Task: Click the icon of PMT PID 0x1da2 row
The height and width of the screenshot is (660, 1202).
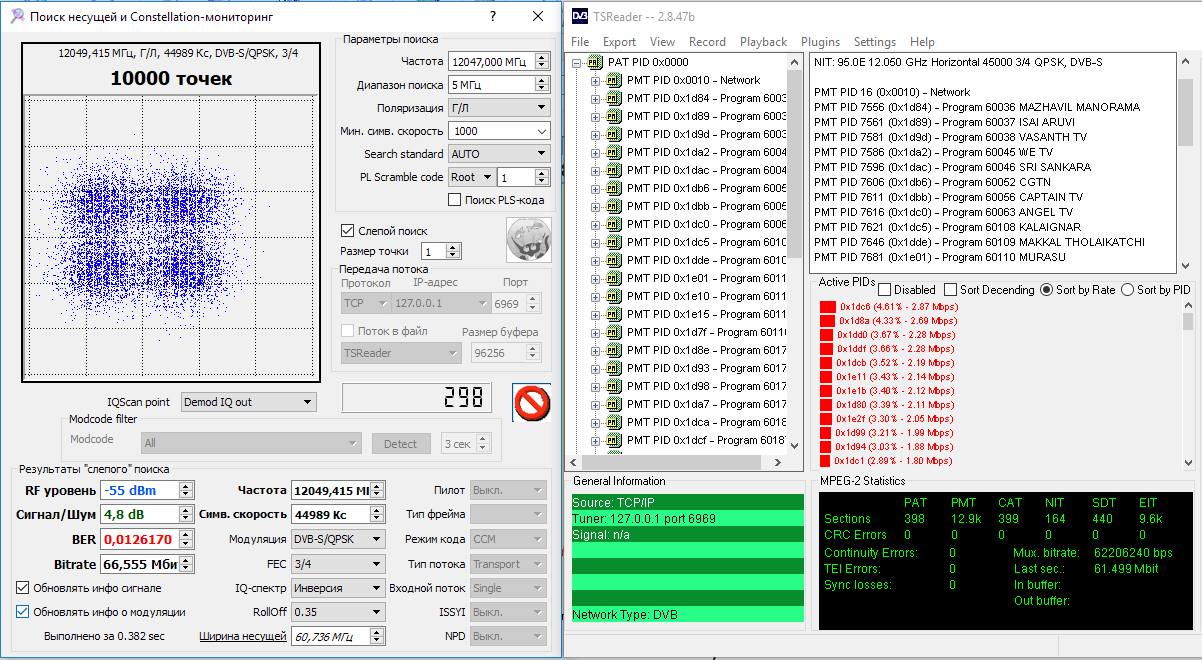Action: [x=614, y=152]
